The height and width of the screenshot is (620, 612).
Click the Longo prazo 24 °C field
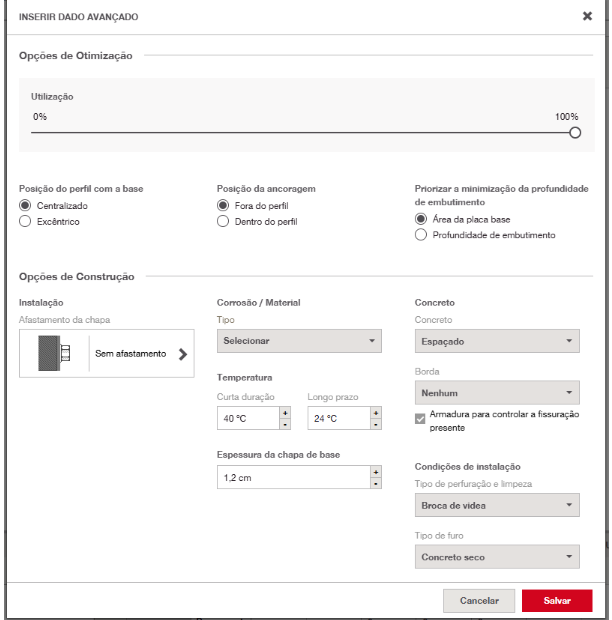(x=339, y=418)
